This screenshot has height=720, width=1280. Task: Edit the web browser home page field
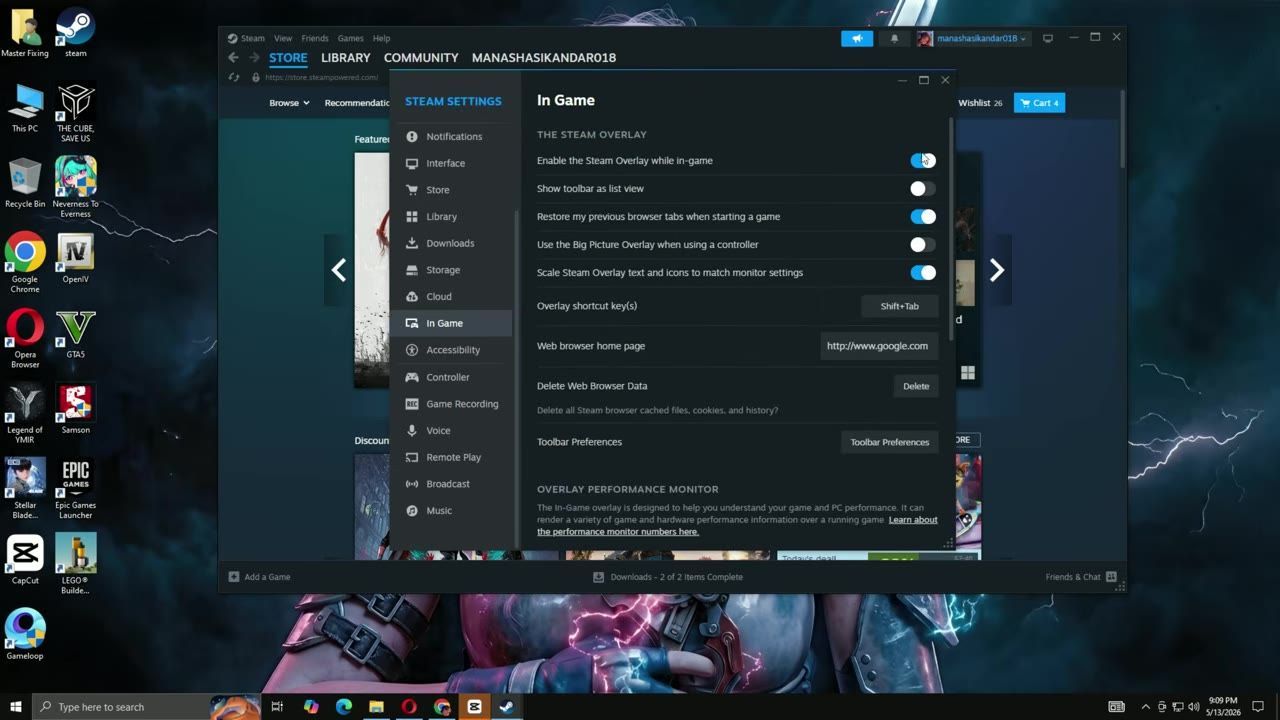tap(878, 346)
